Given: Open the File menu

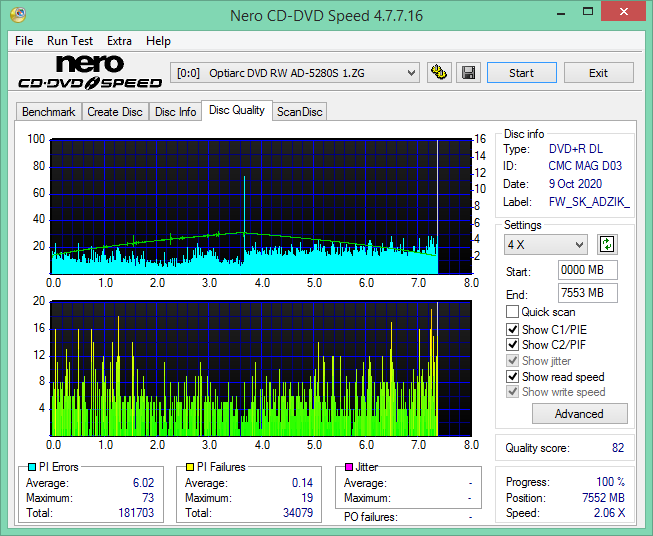Looking at the screenshot, I should pos(24,41).
